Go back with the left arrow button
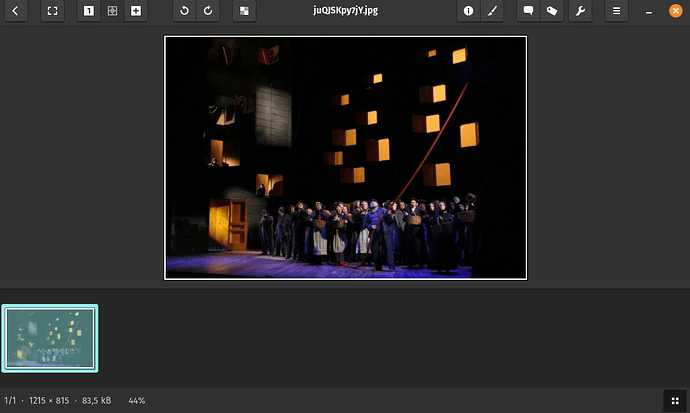This screenshot has height=413, width=690. [16, 11]
